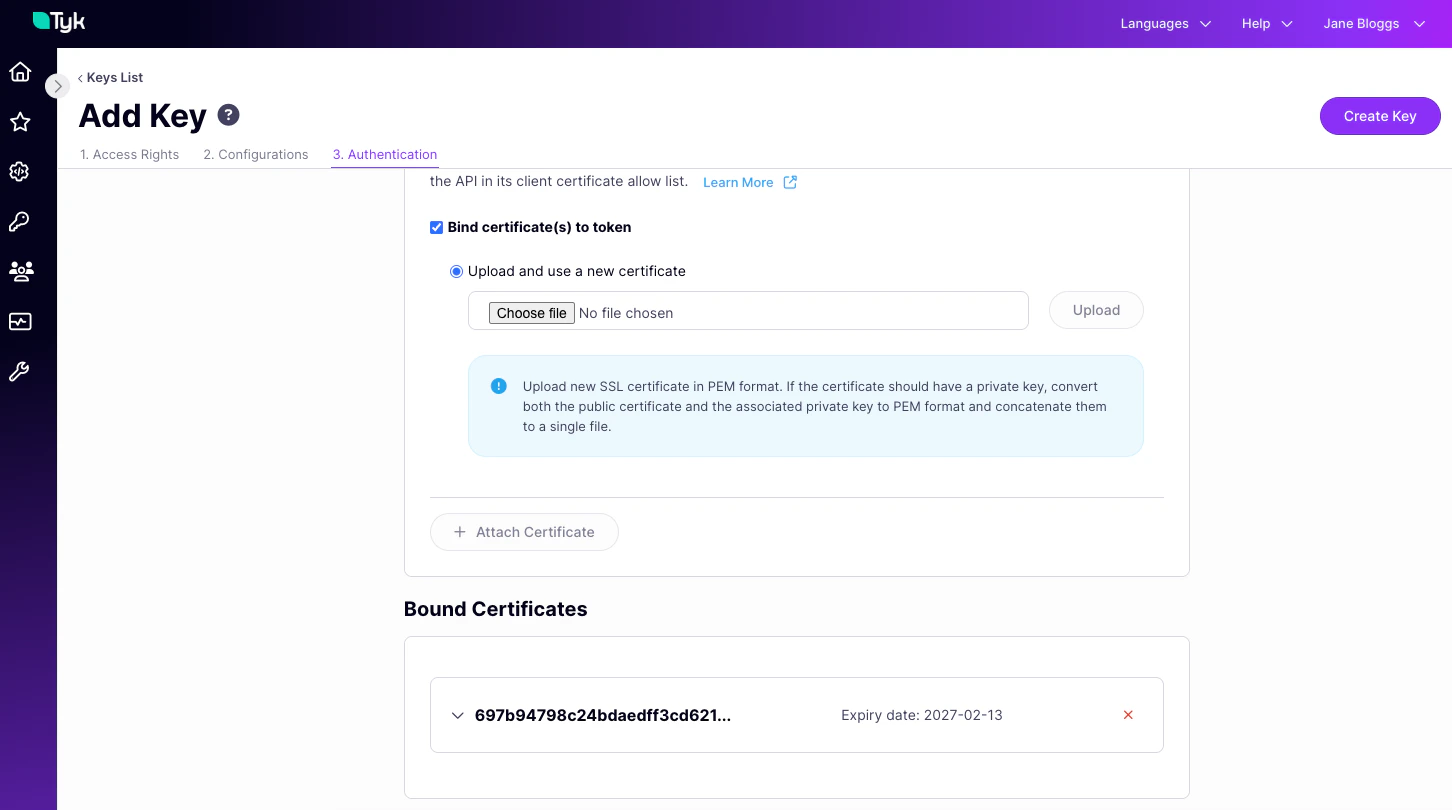Open the APIs section via gear-code icon
This screenshot has width=1452, height=810.
(x=20, y=171)
